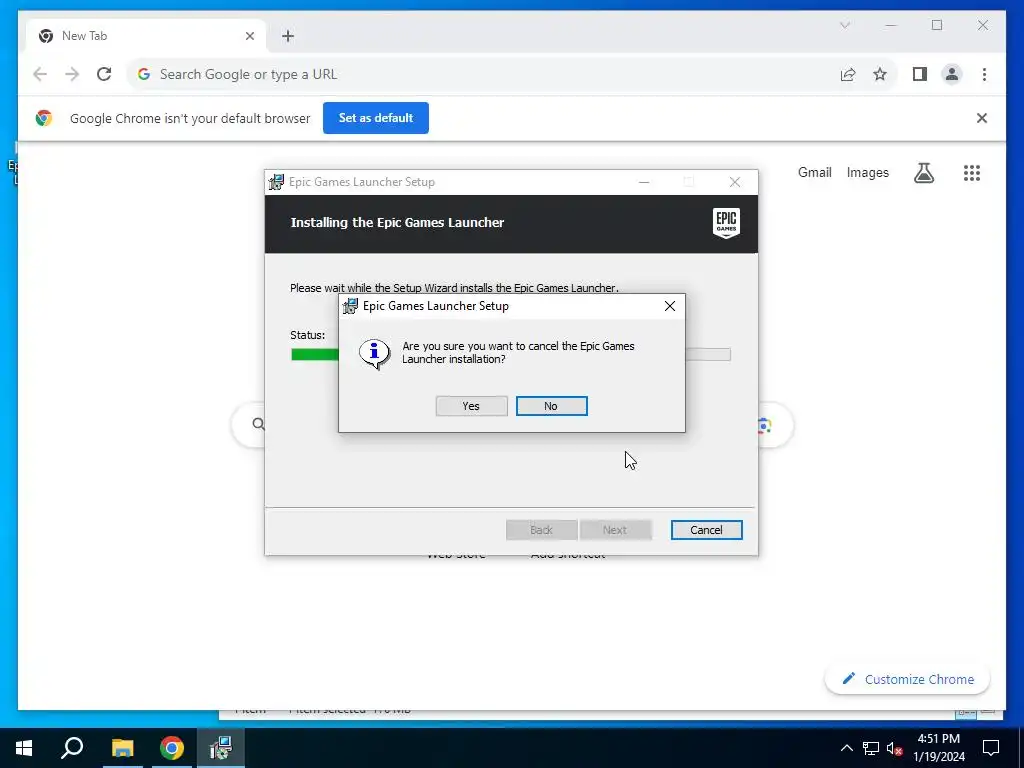Open Search Labs flask icon

(x=923, y=173)
